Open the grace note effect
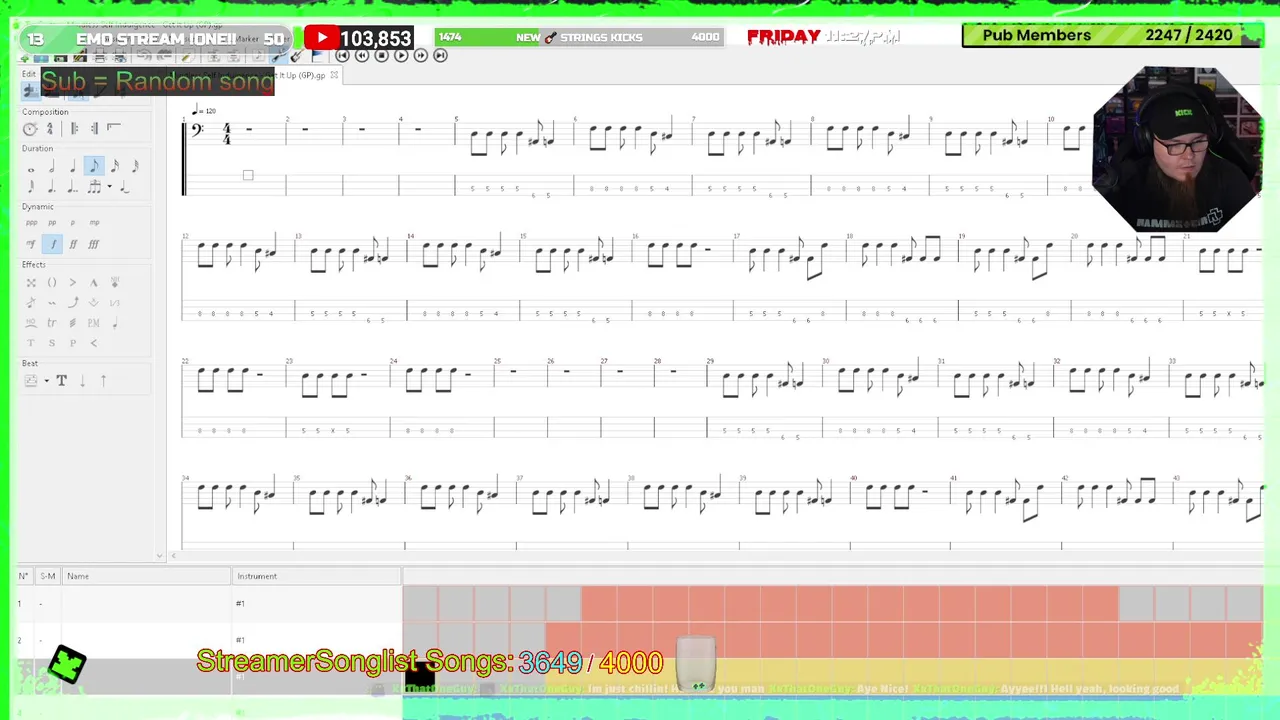Screen dimensions: 1280x720 point(31,303)
